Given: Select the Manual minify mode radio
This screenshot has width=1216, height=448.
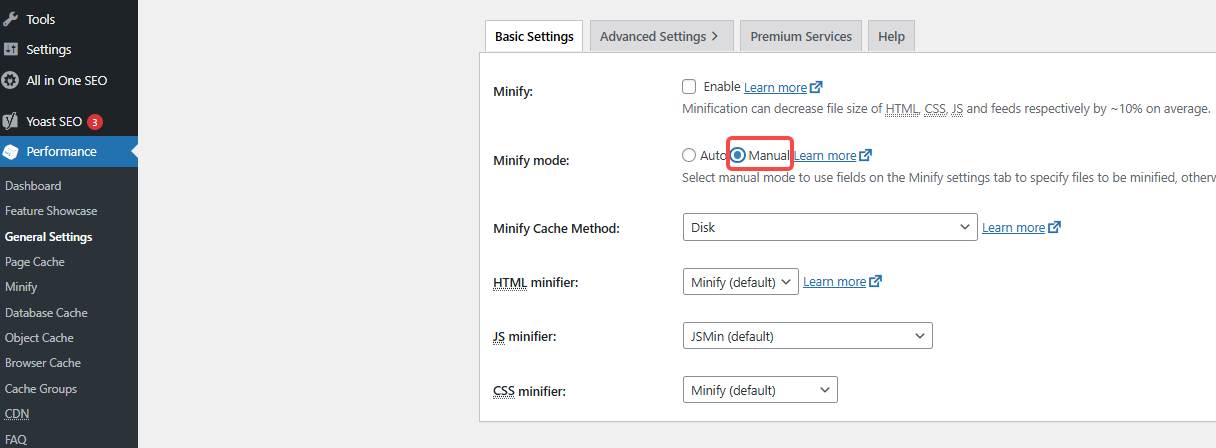Looking at the screenshot, I should [738, 155].
